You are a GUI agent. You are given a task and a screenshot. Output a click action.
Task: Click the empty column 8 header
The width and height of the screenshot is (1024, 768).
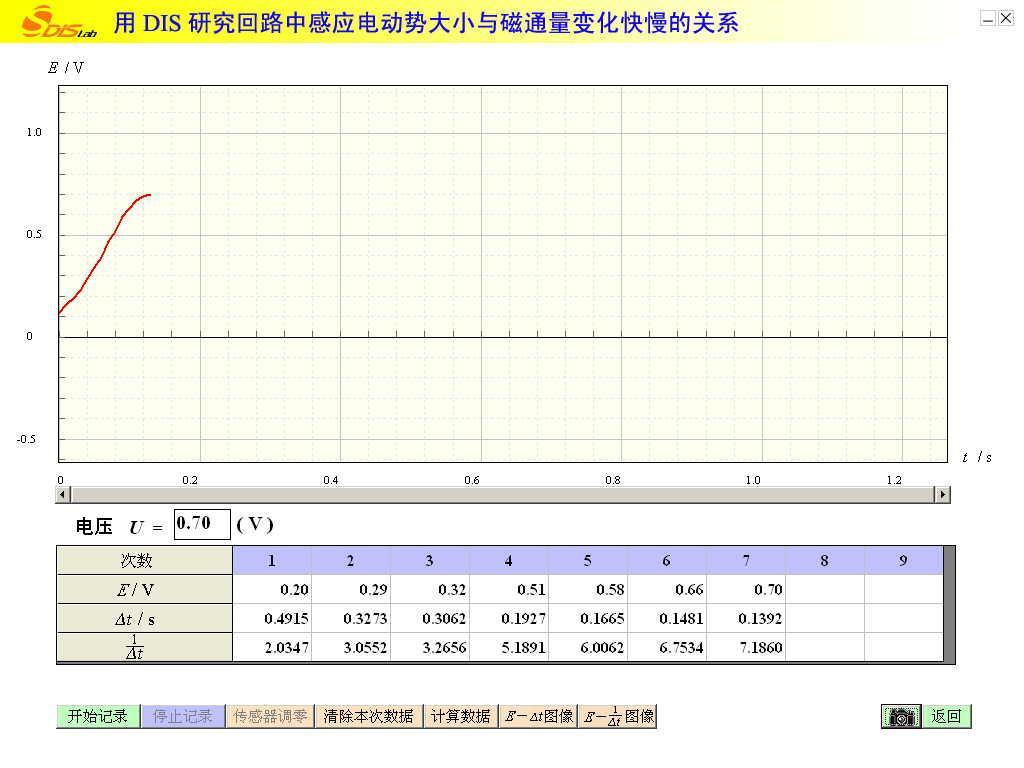[x=824, y=561]
